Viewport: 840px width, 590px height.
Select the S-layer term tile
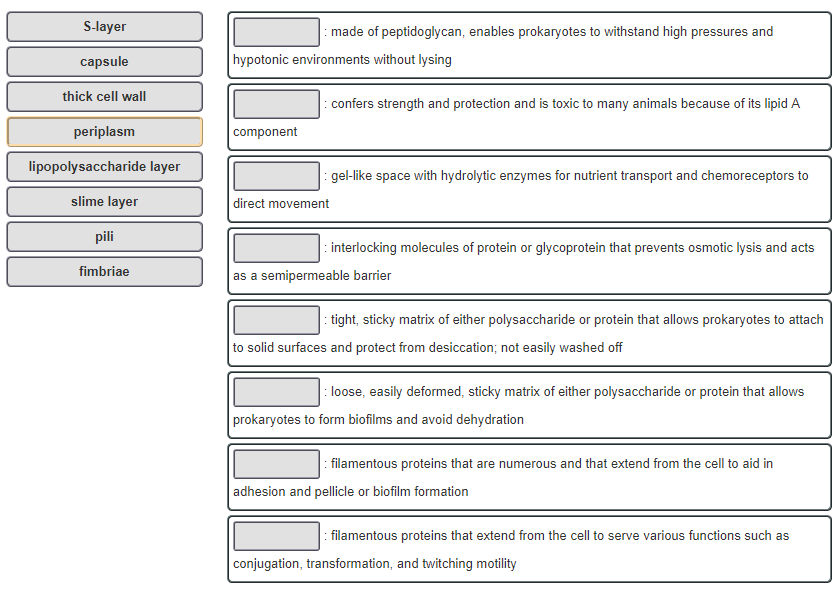coord(104,27)
